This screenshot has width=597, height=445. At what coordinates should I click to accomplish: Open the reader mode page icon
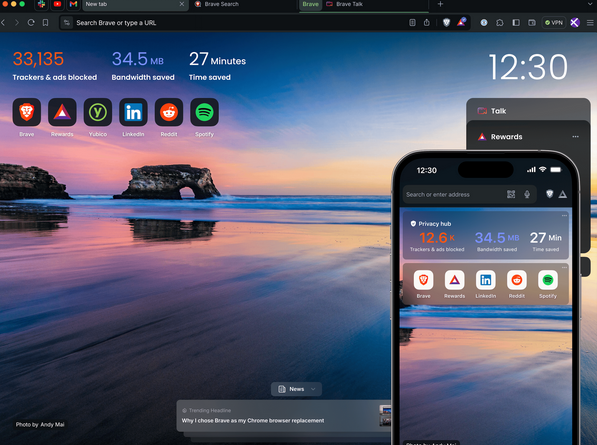coord(412,23)
